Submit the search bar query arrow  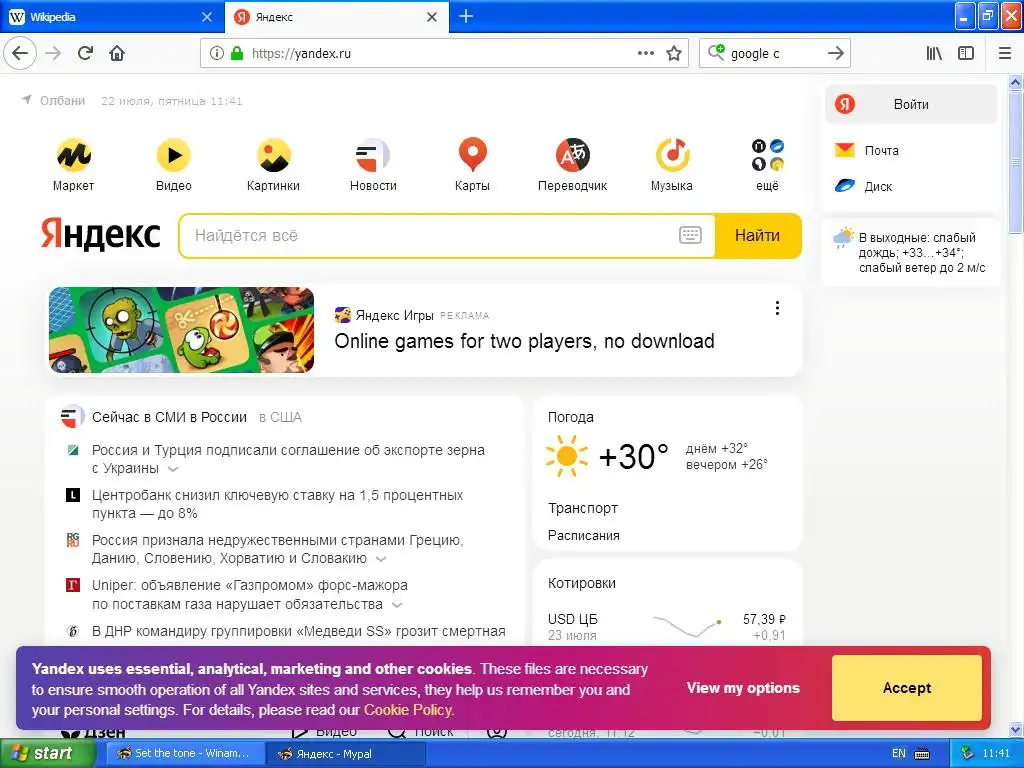(x=836, y=54)
